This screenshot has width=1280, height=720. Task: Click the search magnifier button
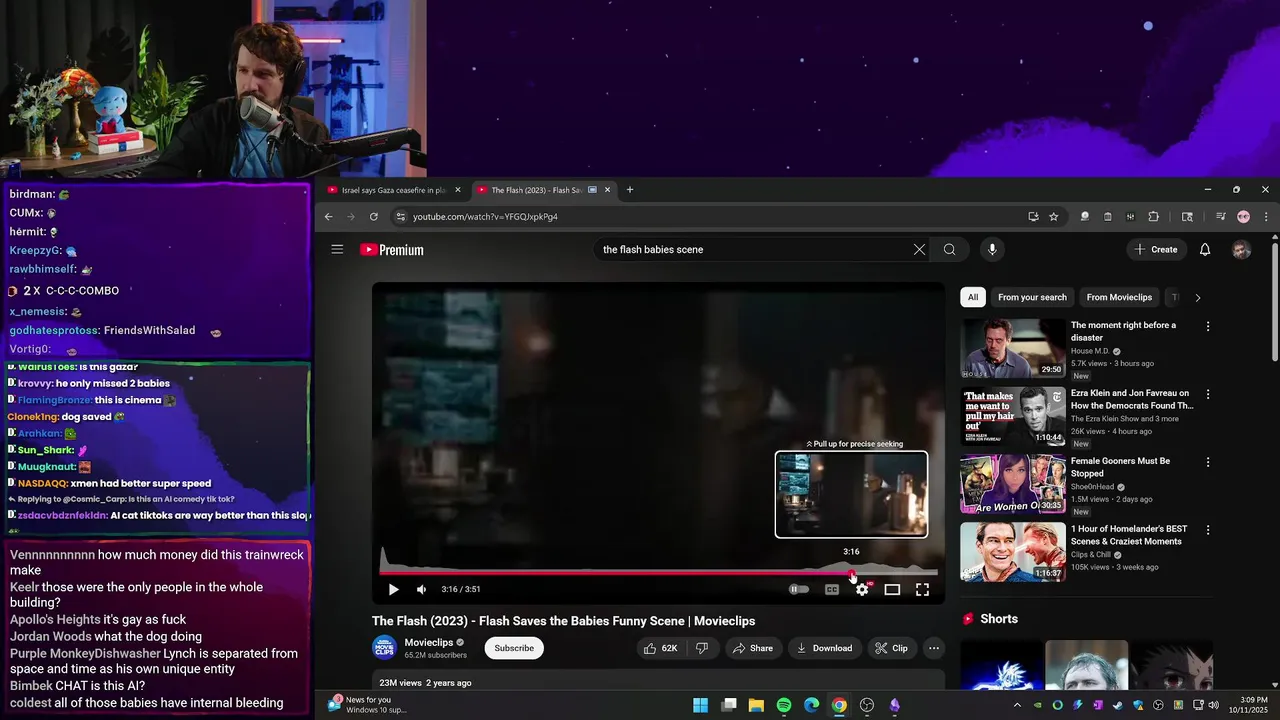click(x=950, y=249)
